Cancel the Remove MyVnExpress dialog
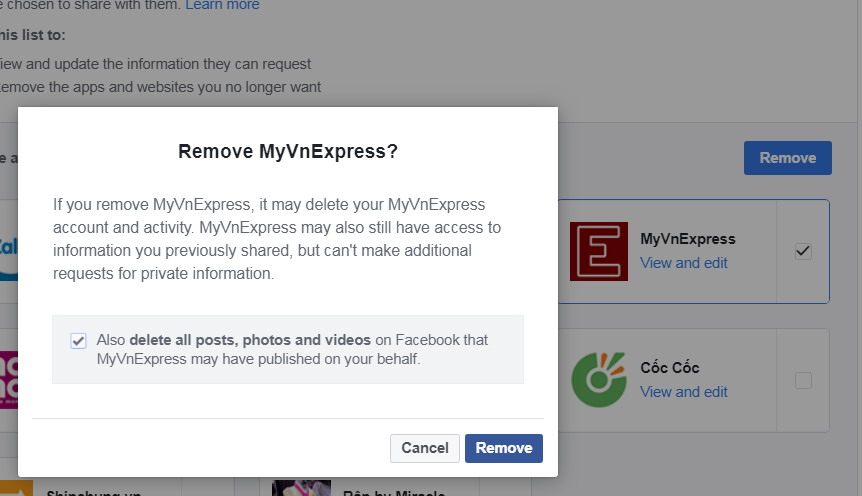 425,448
